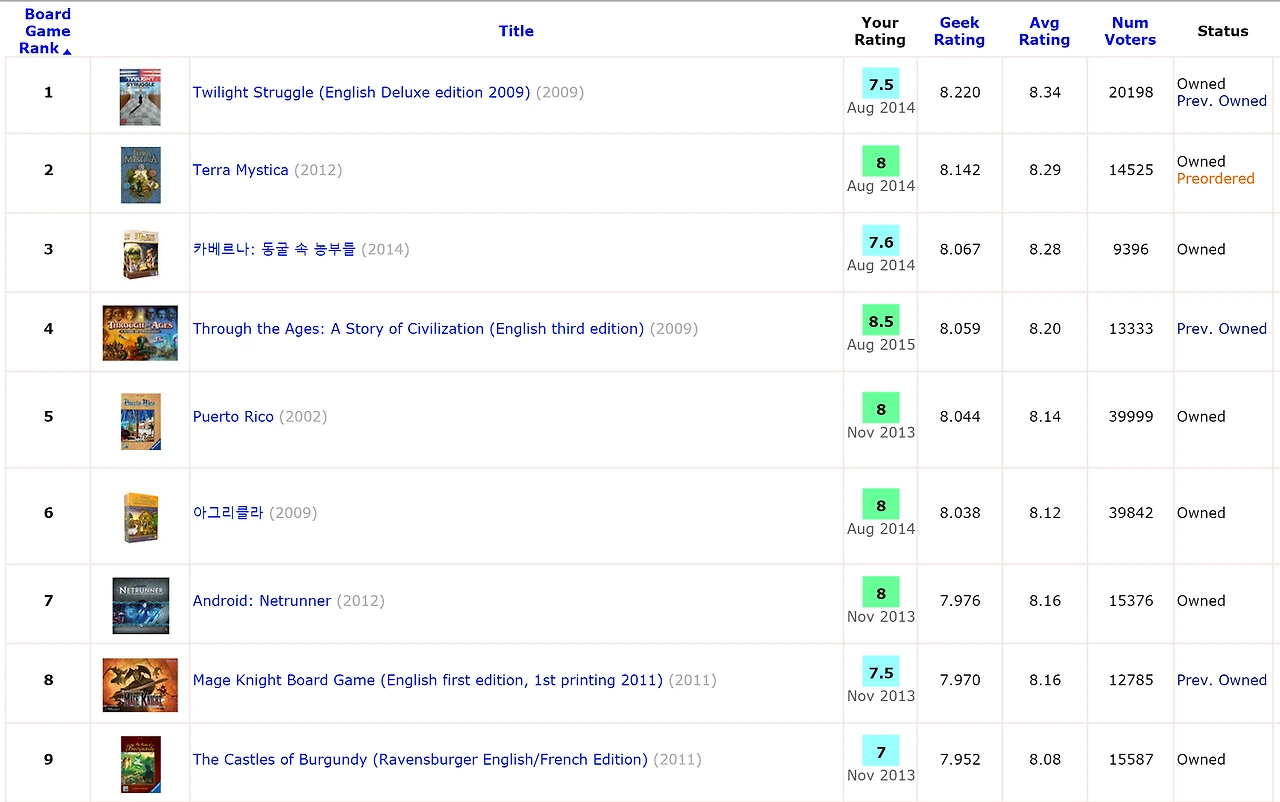
Task: Click Prev. Owned status for Twilight Struggle
Action: pos(1222,101)
